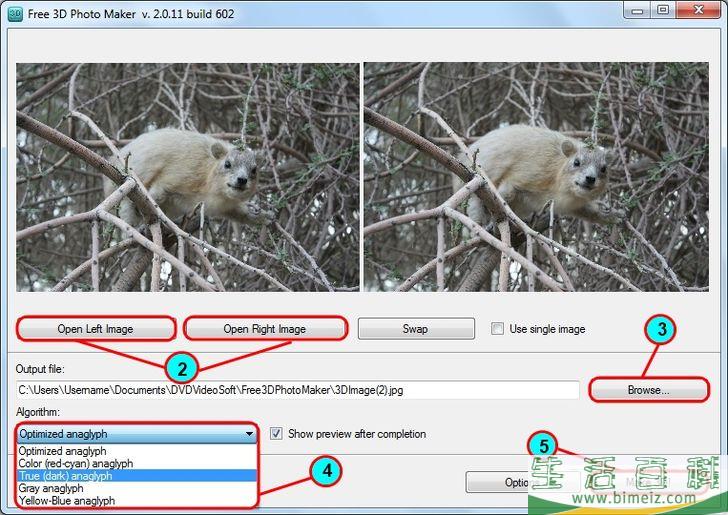Maximize the Free 3D Photo Maker window
728x515 pixels.
662,10
